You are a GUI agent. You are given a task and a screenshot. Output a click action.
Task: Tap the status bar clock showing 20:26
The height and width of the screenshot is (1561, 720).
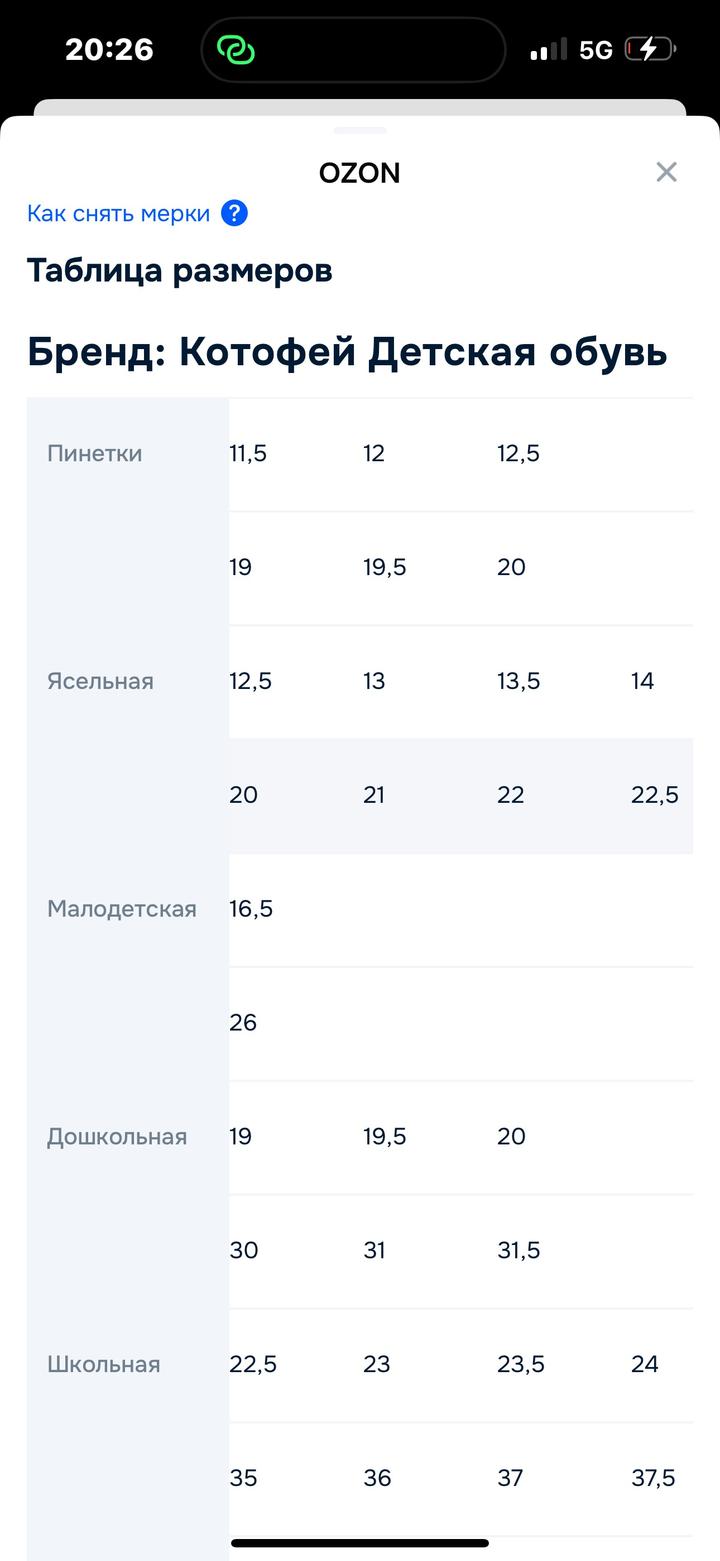tap(109, 49)
